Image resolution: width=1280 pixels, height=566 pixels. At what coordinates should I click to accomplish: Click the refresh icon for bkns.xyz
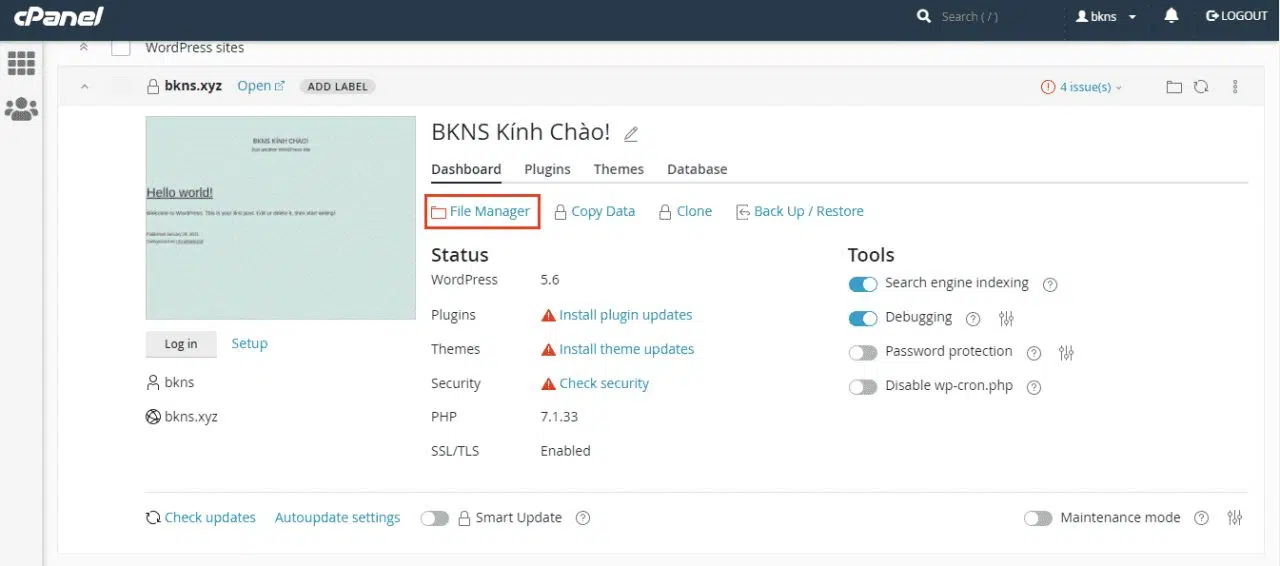1201,87
